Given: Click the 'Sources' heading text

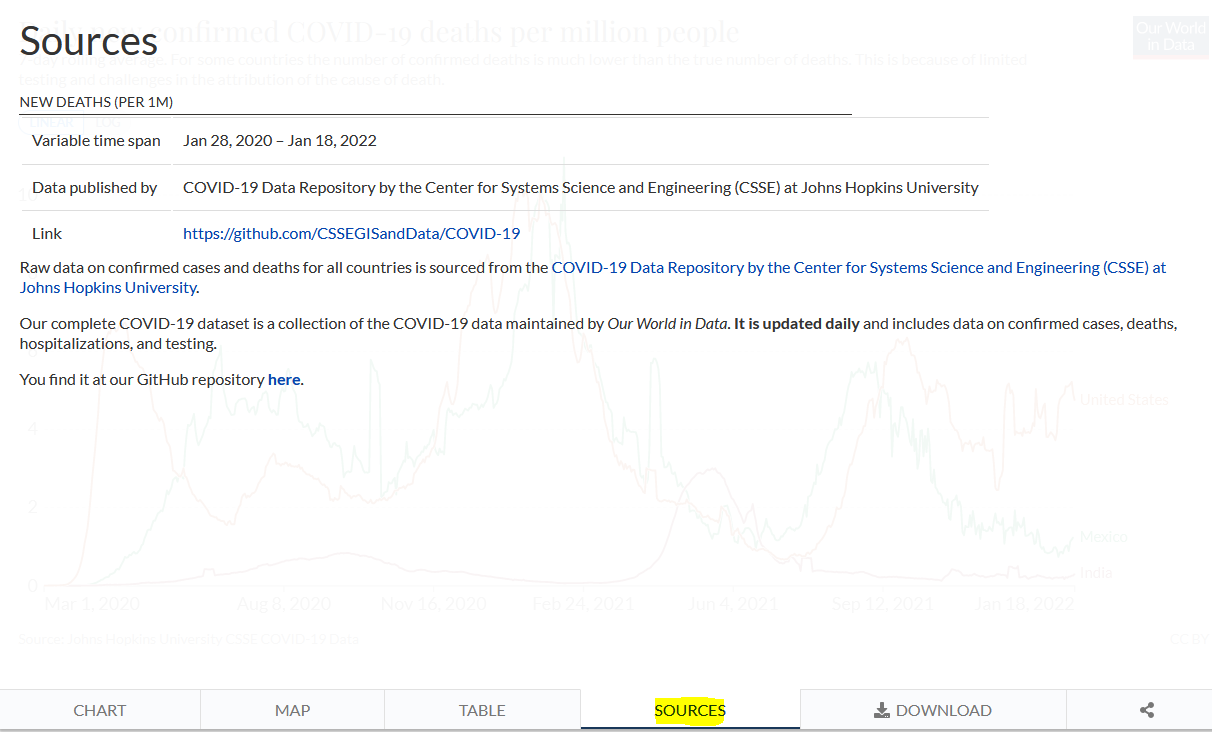Looking at the screenshot, I should [89, 41].
